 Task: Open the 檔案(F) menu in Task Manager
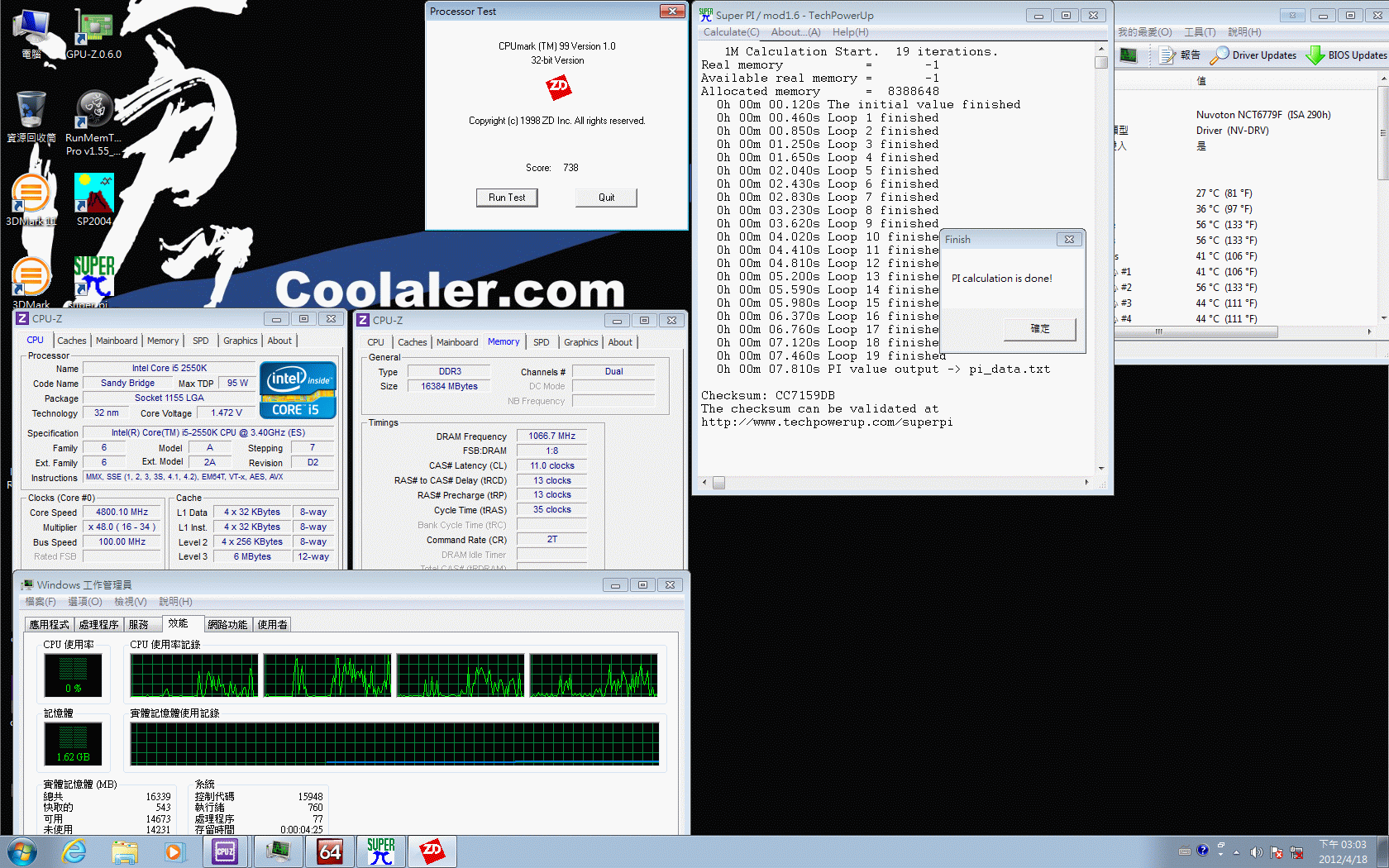[x=41, y=602]
